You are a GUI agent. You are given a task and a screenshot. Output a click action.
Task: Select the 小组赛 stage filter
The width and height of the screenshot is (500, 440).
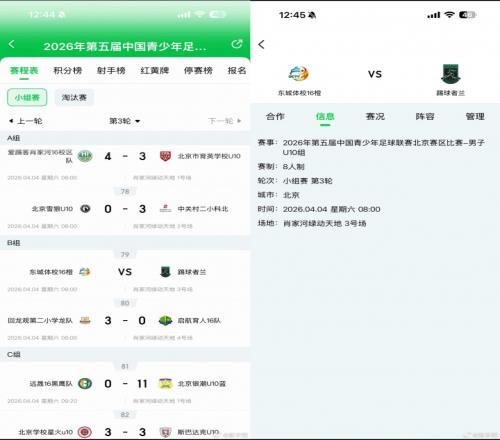coord(27,97)
